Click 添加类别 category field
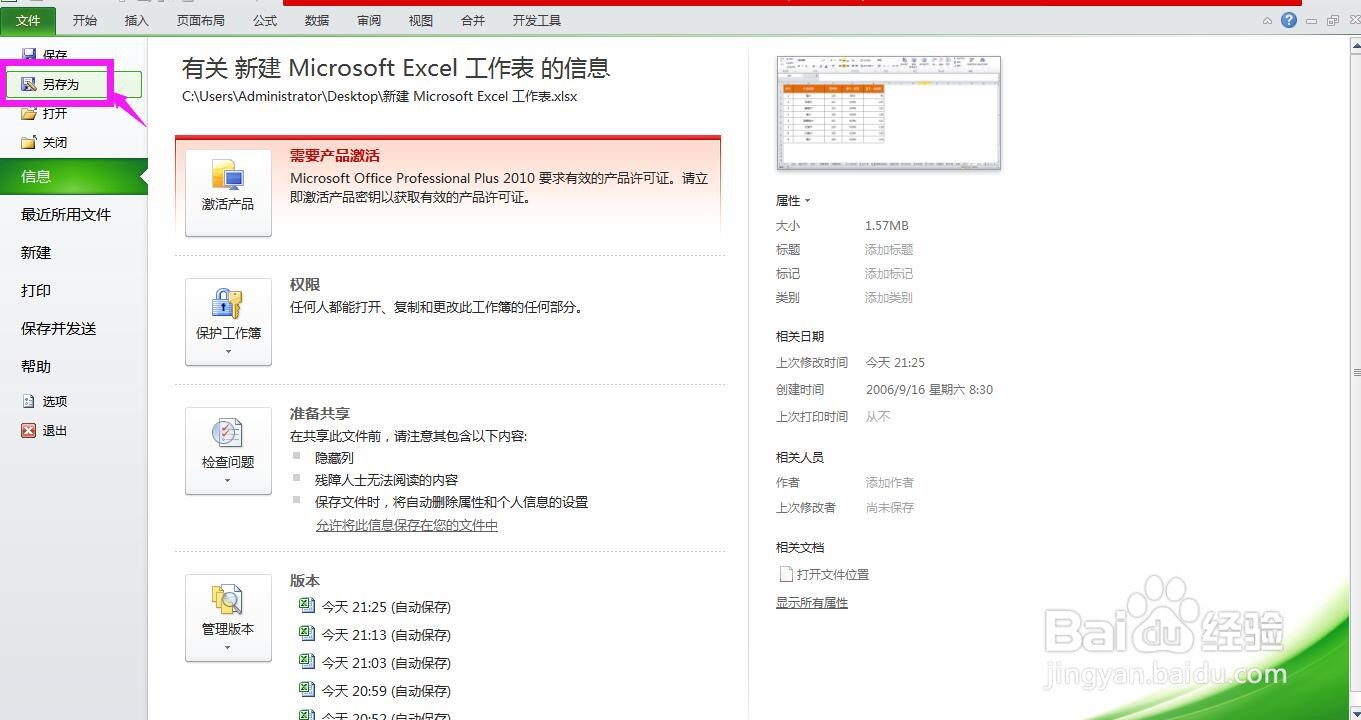This screenshot has width=1361, height=720. point(889,298)
